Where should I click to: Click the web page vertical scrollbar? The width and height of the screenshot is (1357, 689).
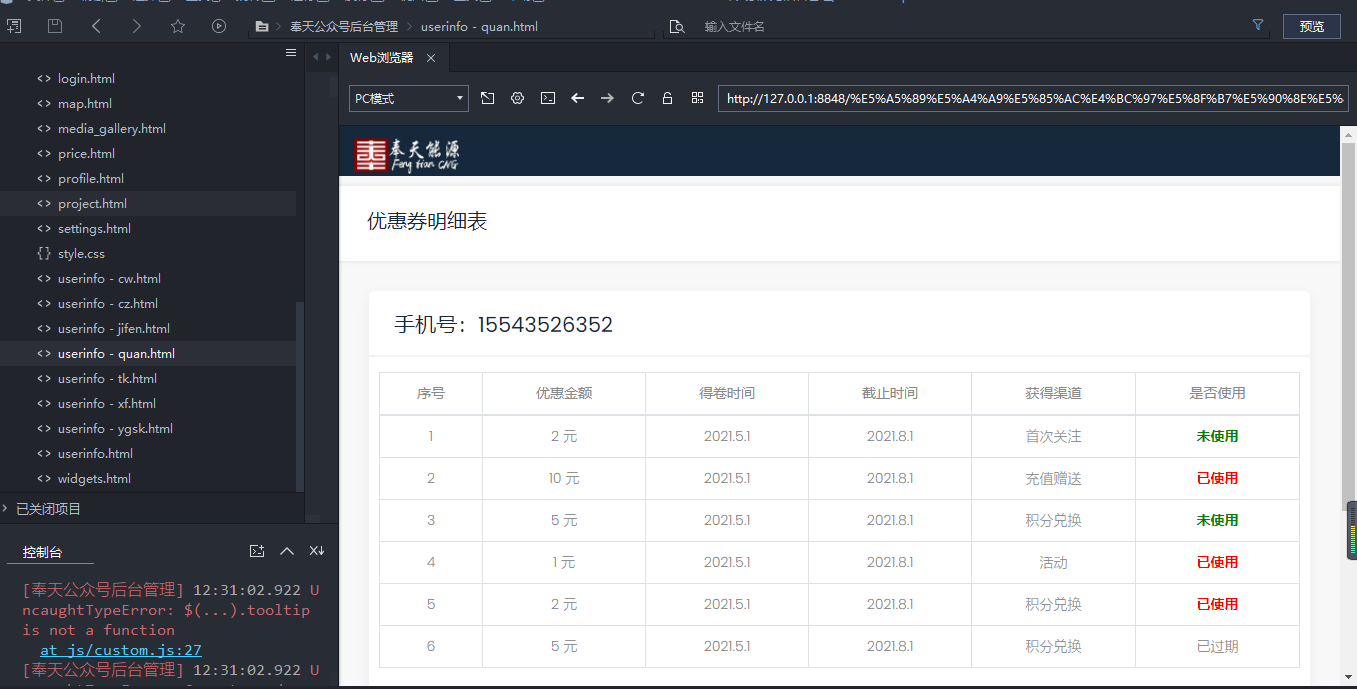1347,320
